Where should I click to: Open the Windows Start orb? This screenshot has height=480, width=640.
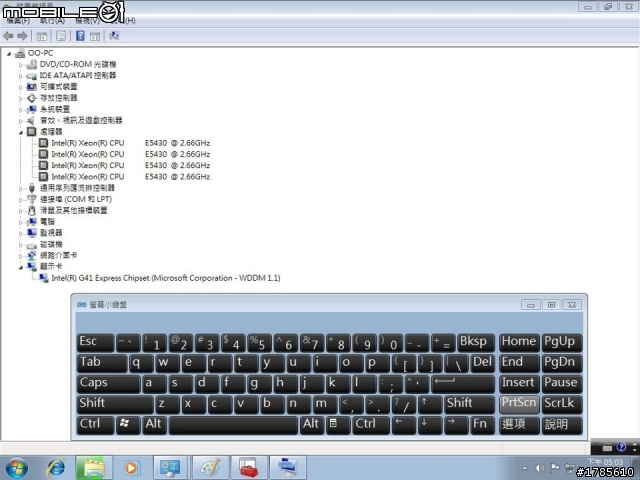(17, 468)
